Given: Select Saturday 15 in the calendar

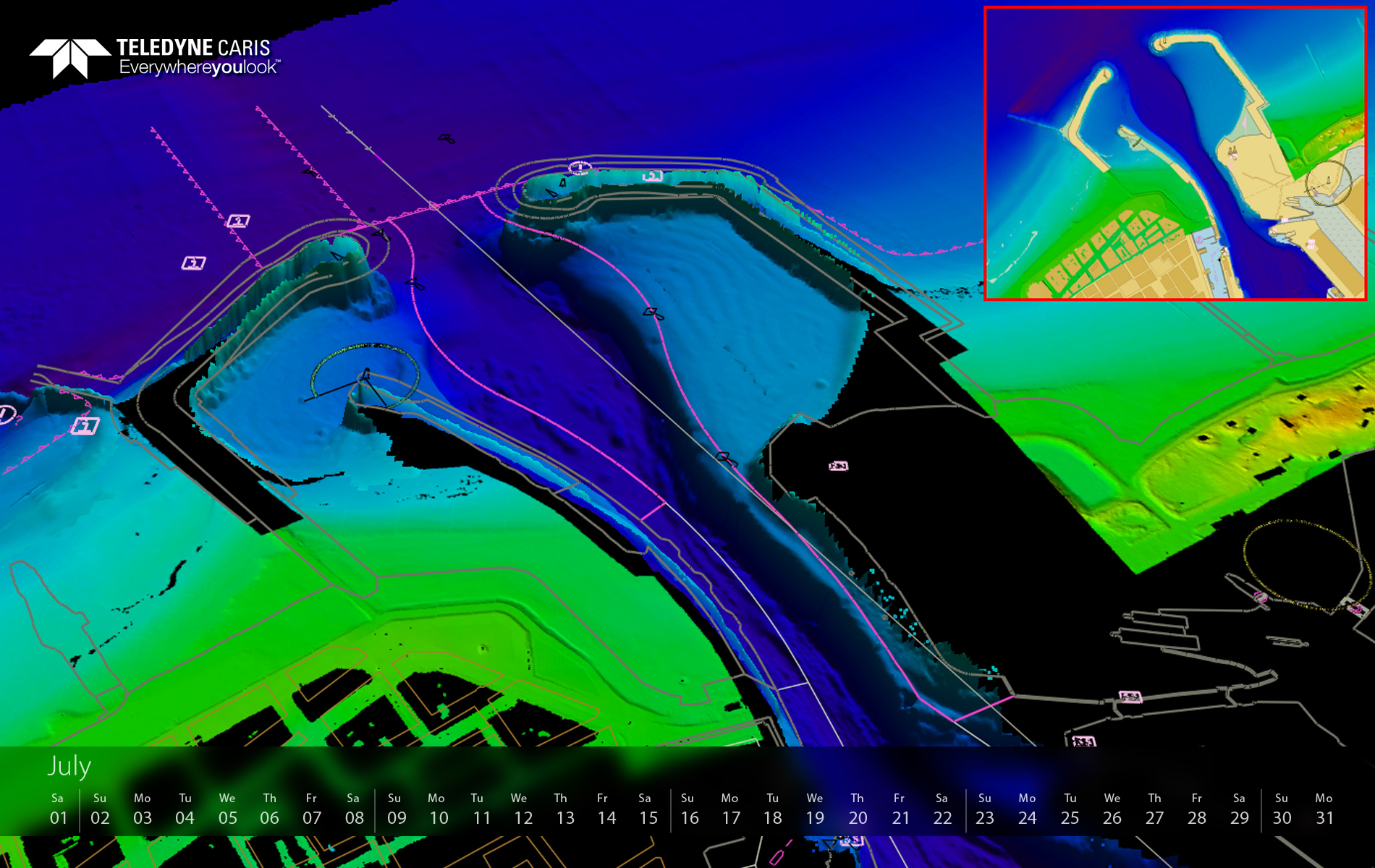Looking at the screenshot, I should point(648,809).
